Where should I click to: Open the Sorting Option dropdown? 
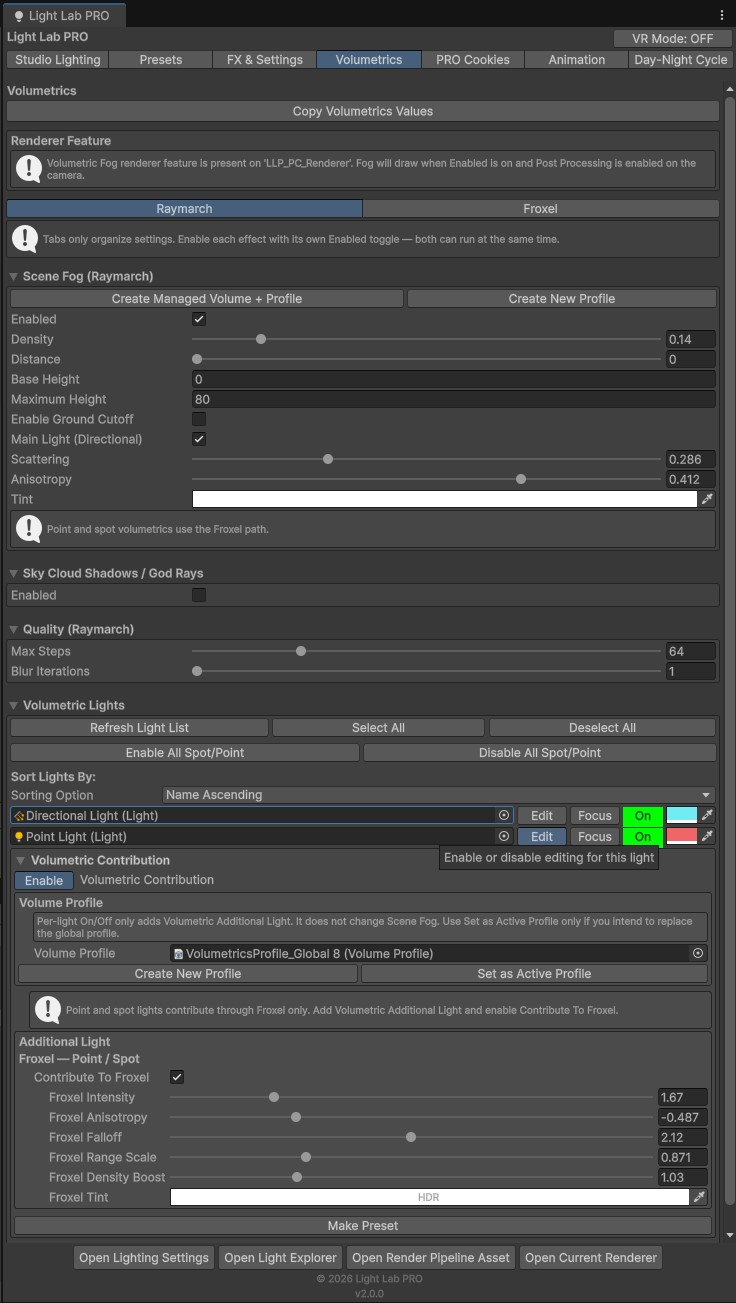coord(439,795)
